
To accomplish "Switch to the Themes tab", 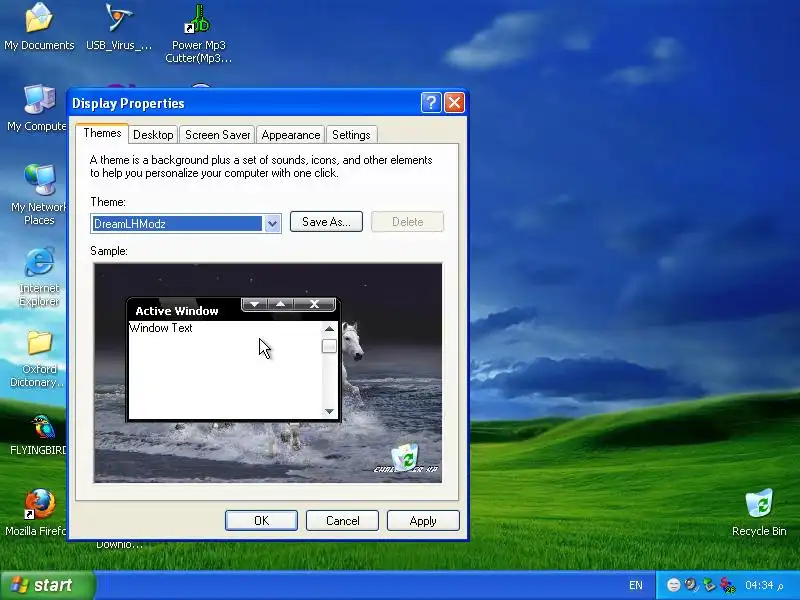I will coord(102,133).
